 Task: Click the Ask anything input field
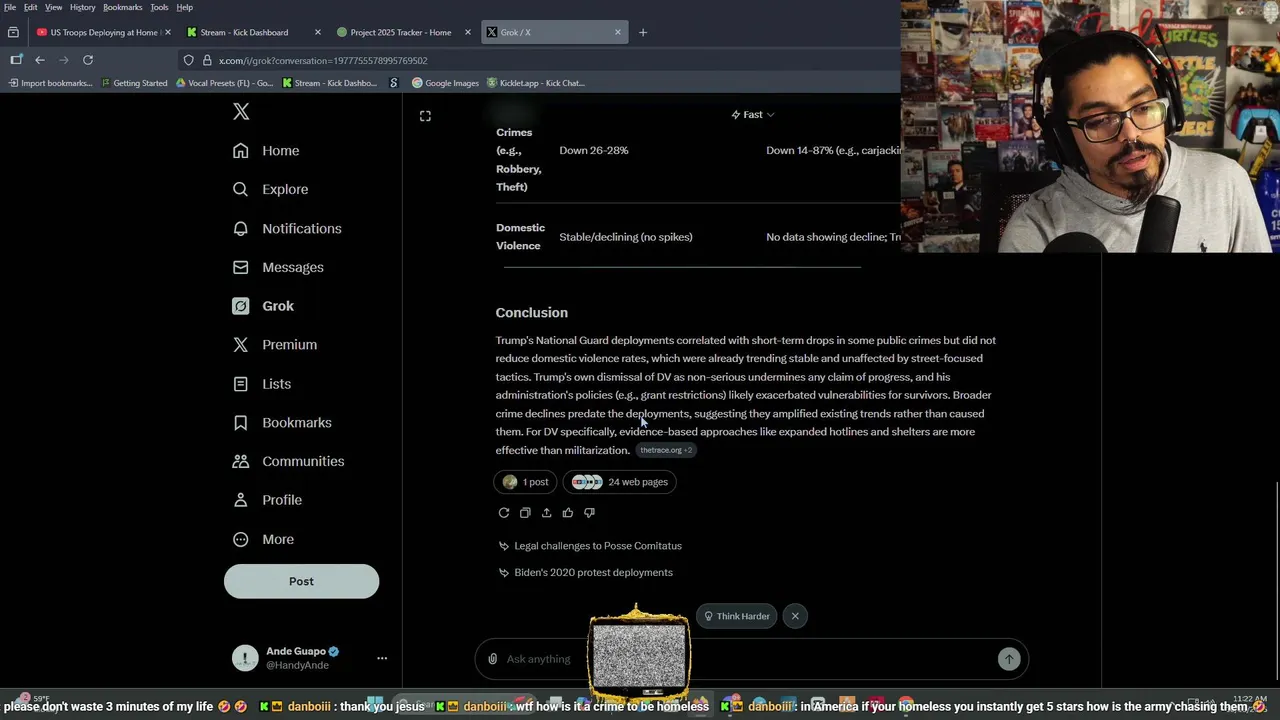(750, 659)
